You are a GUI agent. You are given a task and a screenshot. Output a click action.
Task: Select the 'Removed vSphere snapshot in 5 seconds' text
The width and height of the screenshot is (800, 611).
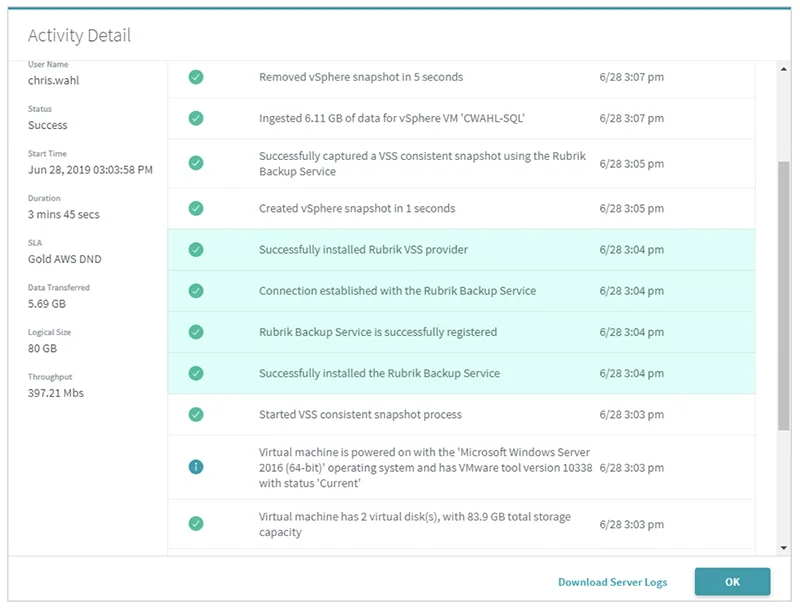[361, 77]
